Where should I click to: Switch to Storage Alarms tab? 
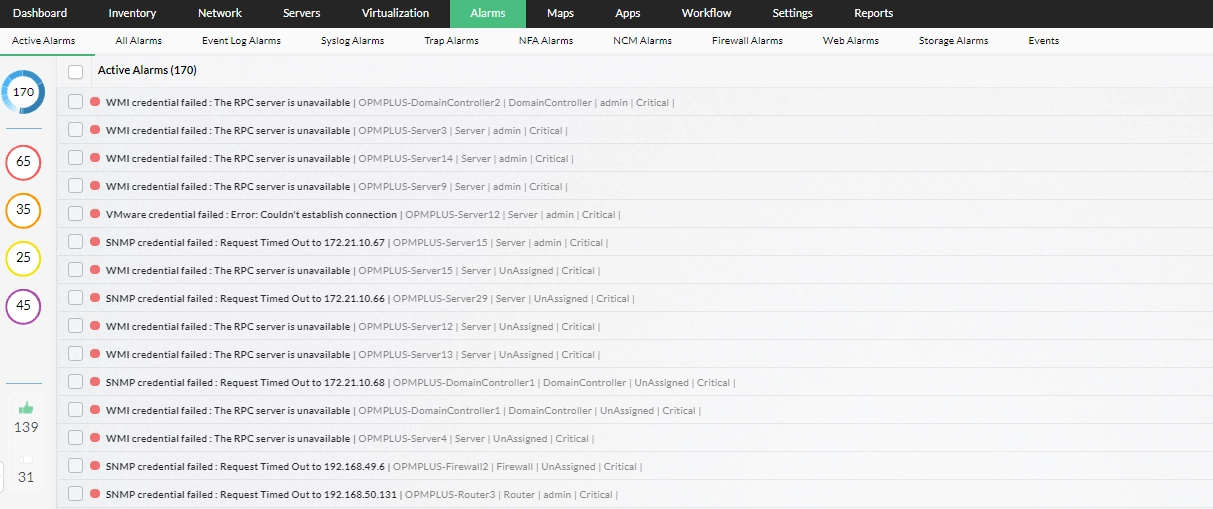(x=954, y=41)
